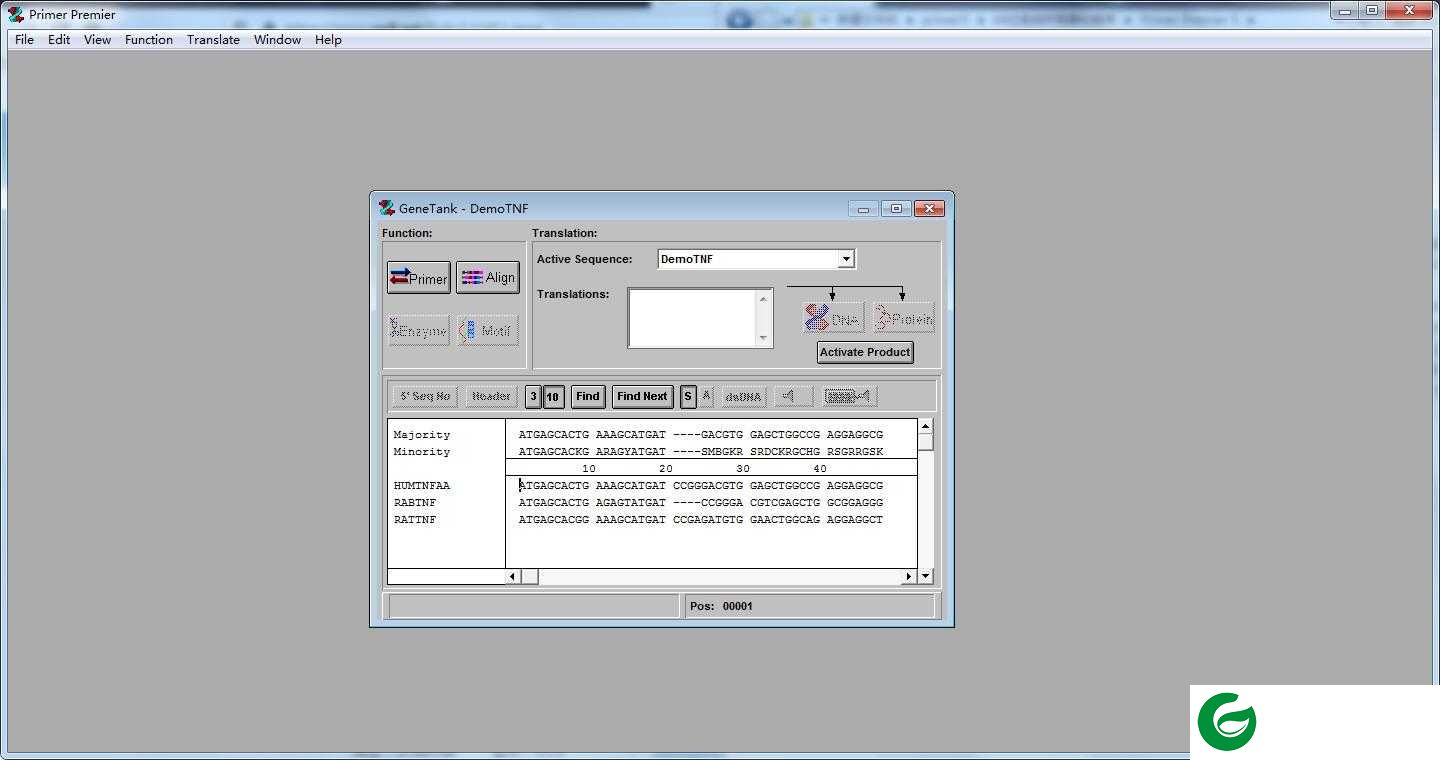
Task: Click the HUMTNFAA sequence row bases
Action: 701,485
